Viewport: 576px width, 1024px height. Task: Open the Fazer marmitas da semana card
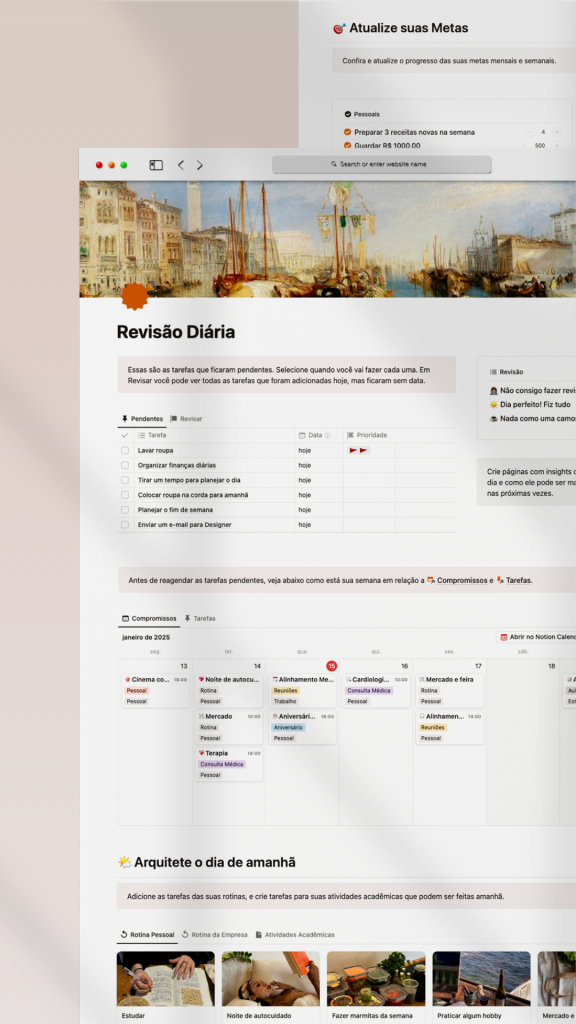[376, 986]
